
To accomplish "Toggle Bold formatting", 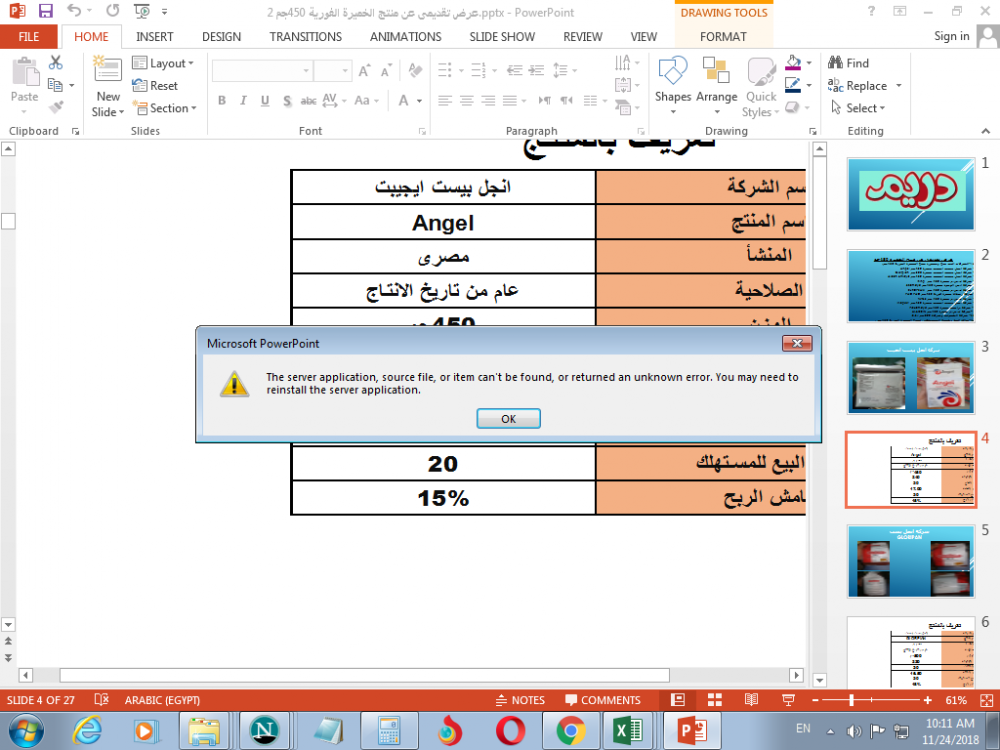I will pos(222,100).
